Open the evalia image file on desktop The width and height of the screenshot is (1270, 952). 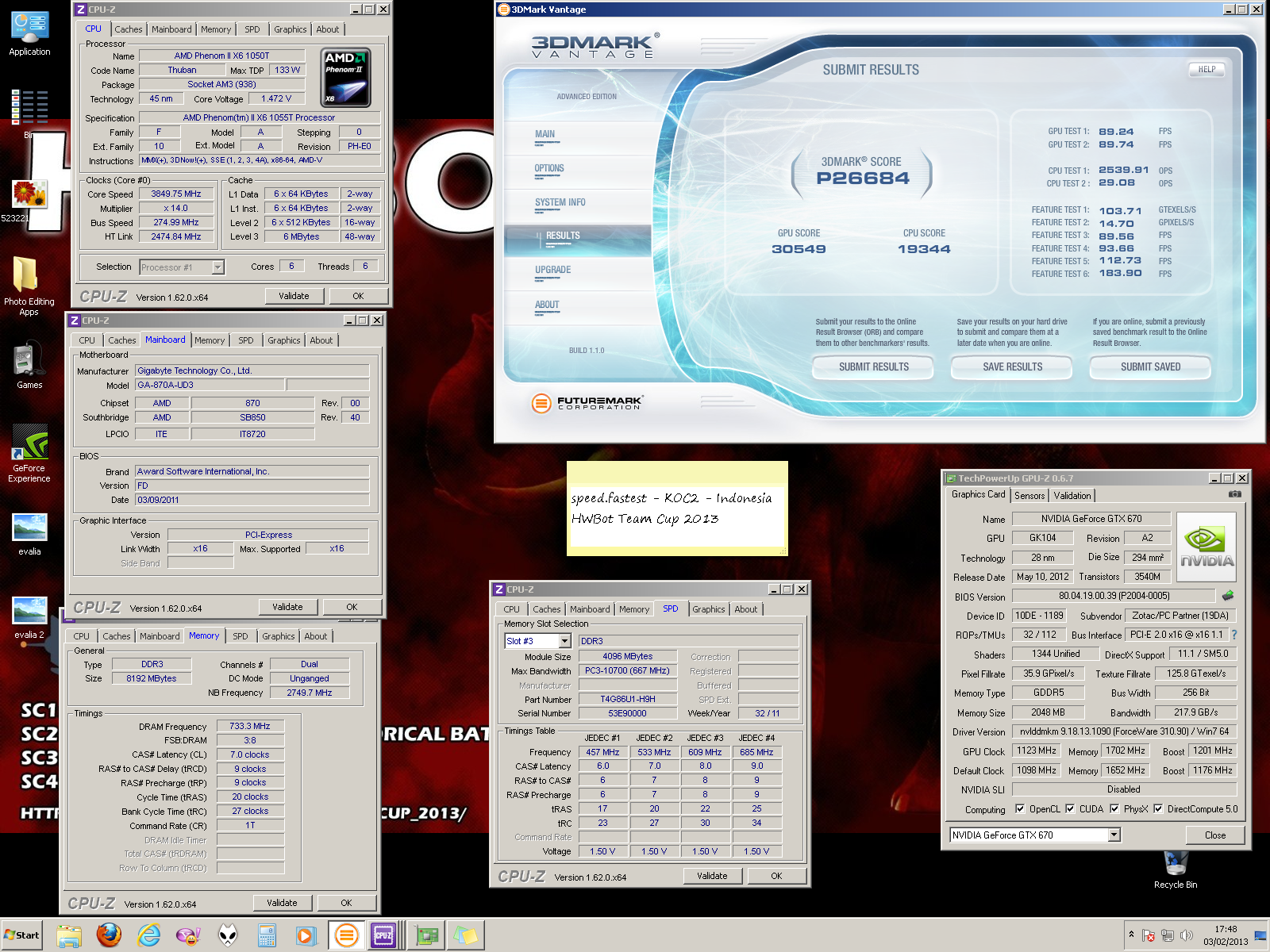click(x=29, y=533)
